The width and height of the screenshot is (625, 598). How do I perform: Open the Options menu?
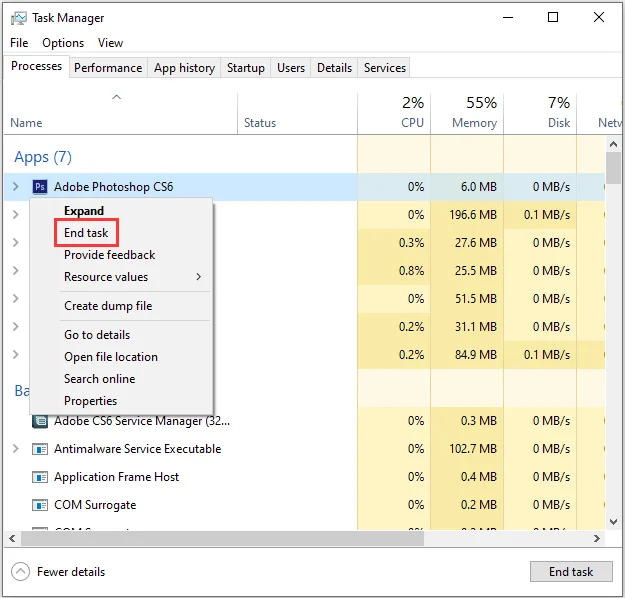(63, 43)
